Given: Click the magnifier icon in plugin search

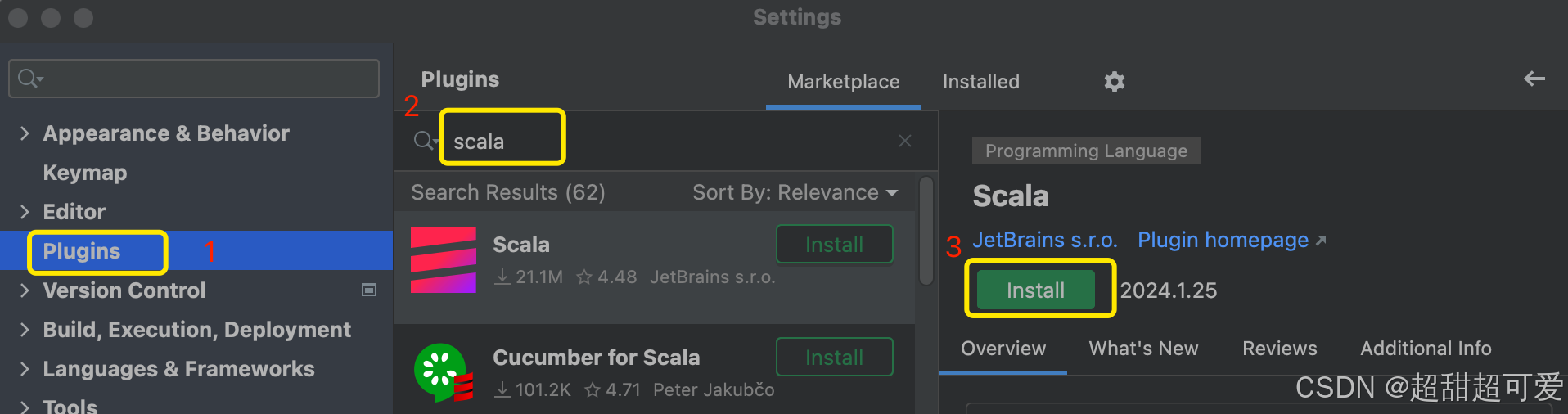Looking at the screenshot, I should pos(424,141).
